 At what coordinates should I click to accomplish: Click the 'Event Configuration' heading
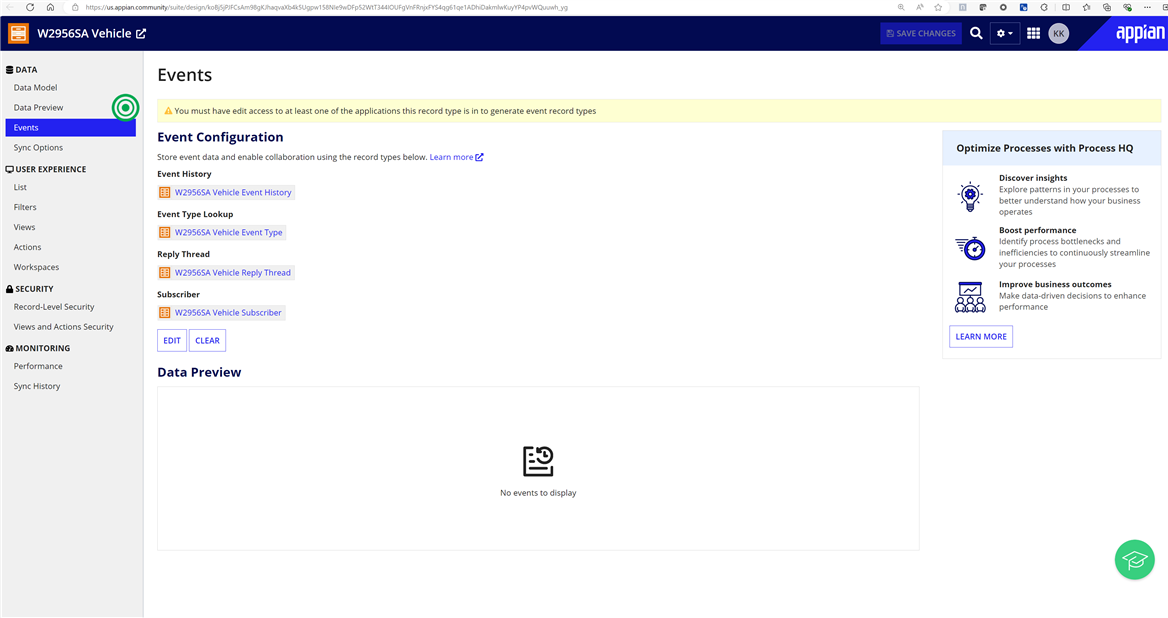click(x=220, y=137)
